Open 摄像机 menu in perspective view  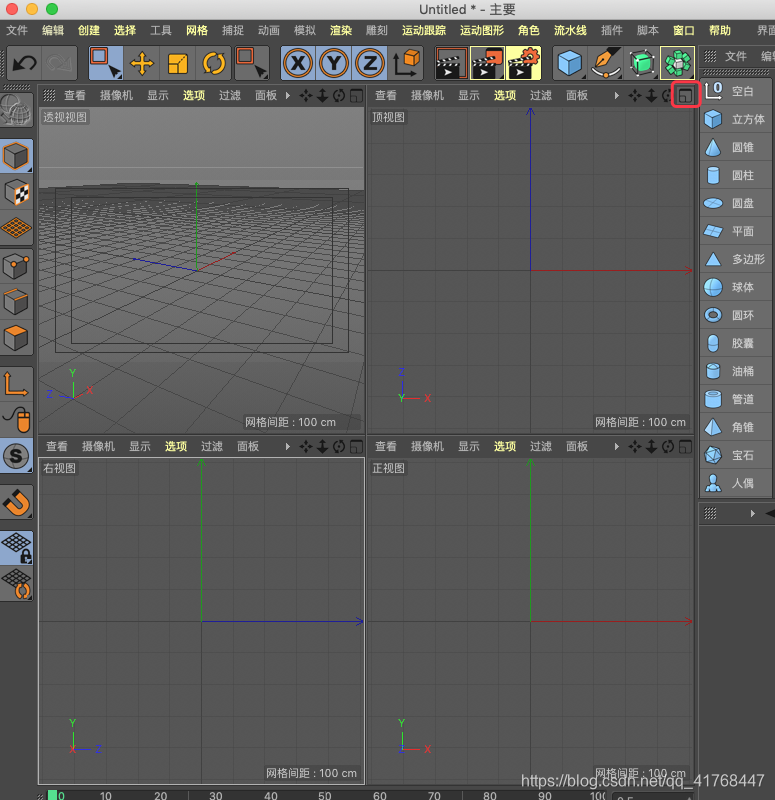pyautogui.click(x=116, y=95)
